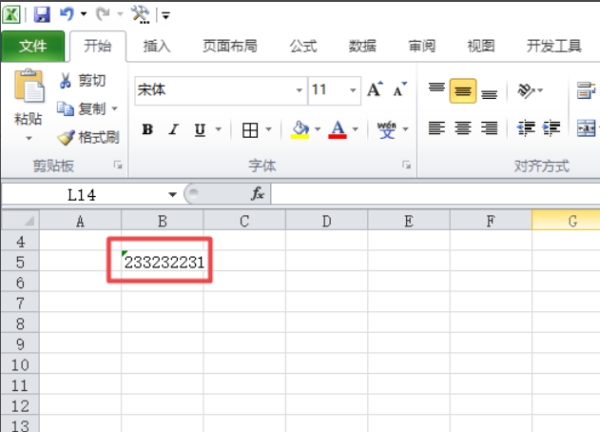This screenshot has width=600, height=432.
Task: Open the underline style dropdown arrow
Action: click(218, 130)
